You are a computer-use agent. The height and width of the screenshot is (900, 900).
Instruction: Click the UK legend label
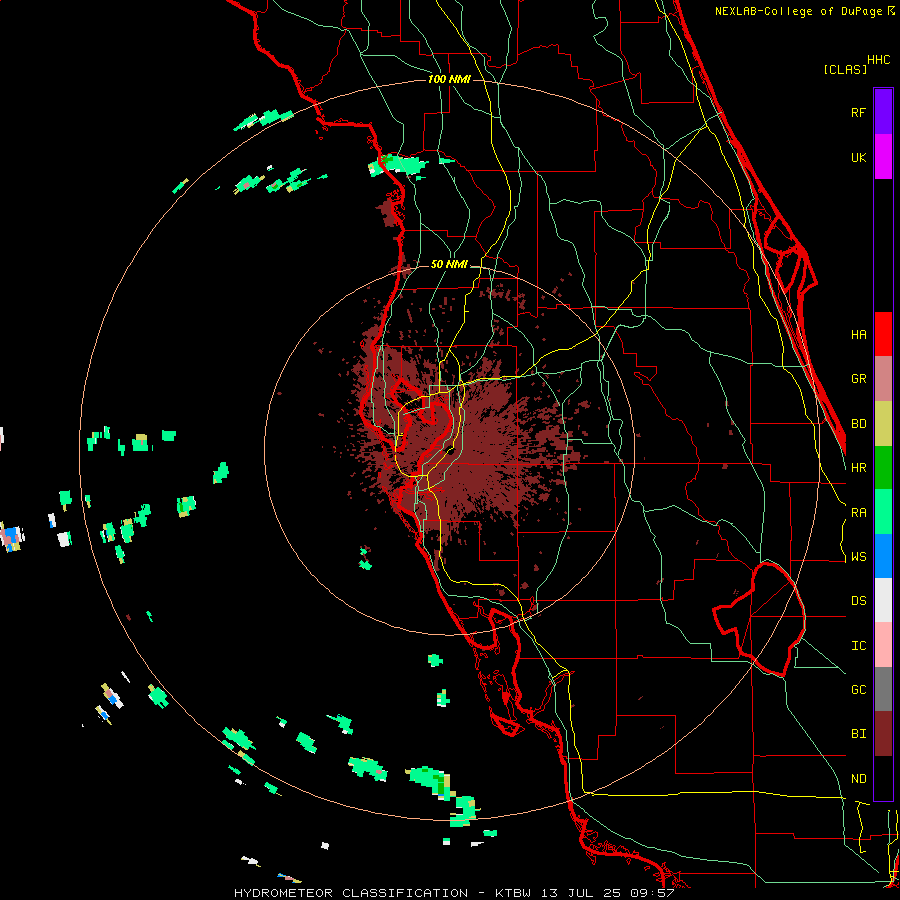click(x=858, y=157)
